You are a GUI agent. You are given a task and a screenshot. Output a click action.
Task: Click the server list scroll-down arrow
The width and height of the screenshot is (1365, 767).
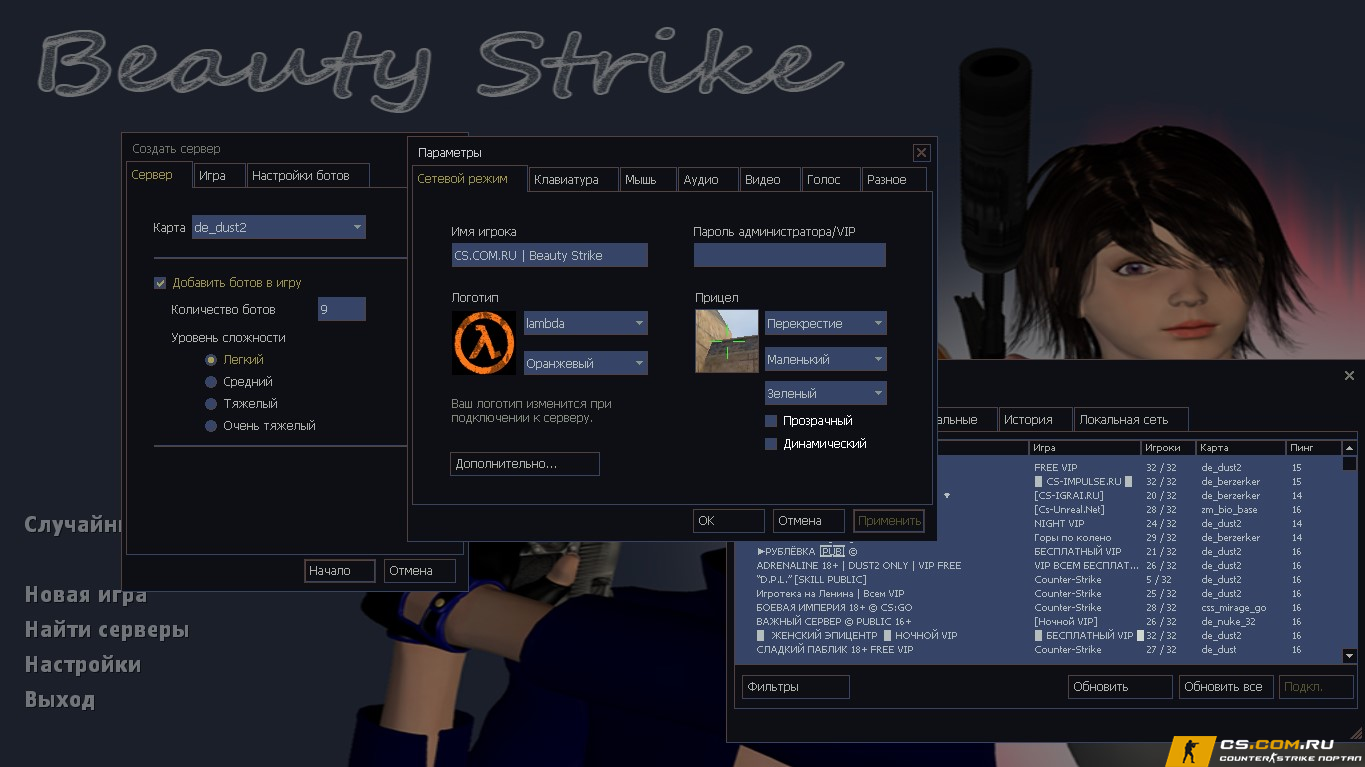(x=1349, y=656)
